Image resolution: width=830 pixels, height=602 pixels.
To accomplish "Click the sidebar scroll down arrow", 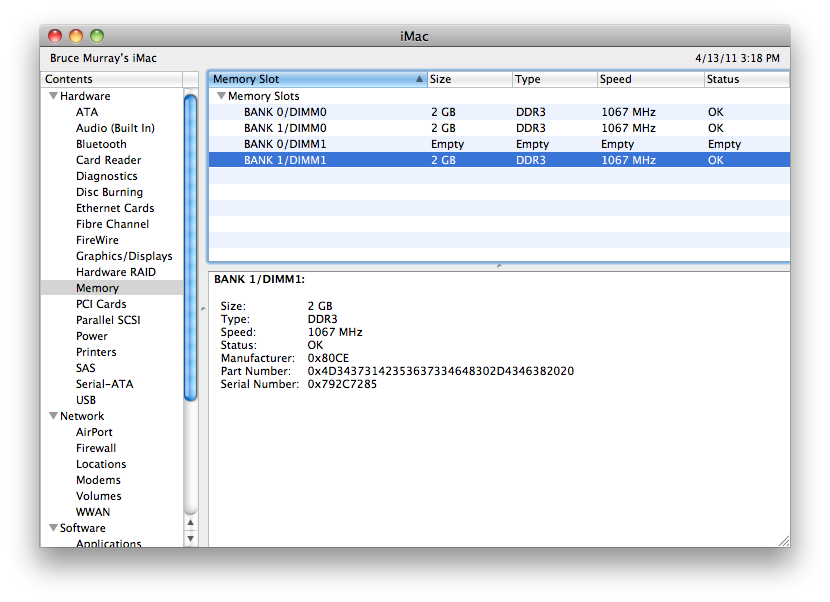I will 191,538.
